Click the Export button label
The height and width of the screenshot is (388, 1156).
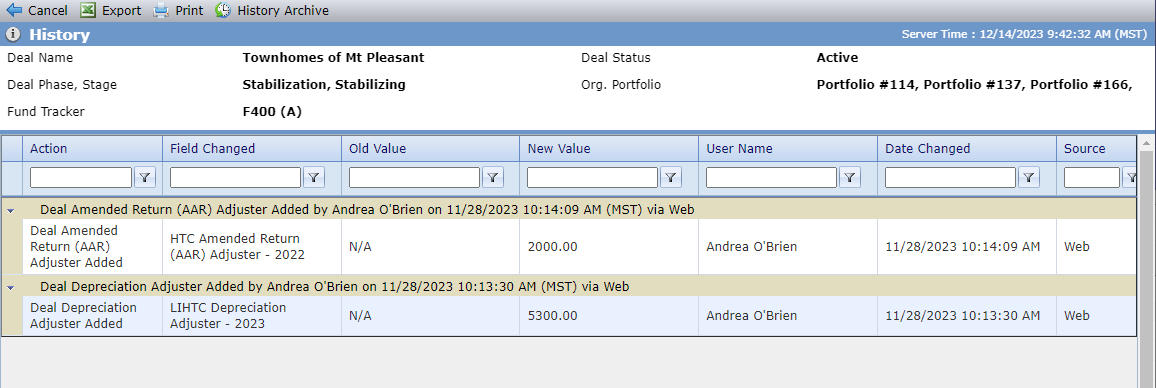click(x=122, y=10)
